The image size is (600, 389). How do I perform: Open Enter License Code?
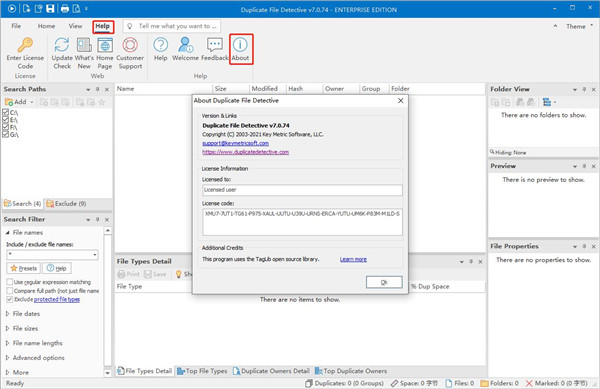[x=25, y=53]
